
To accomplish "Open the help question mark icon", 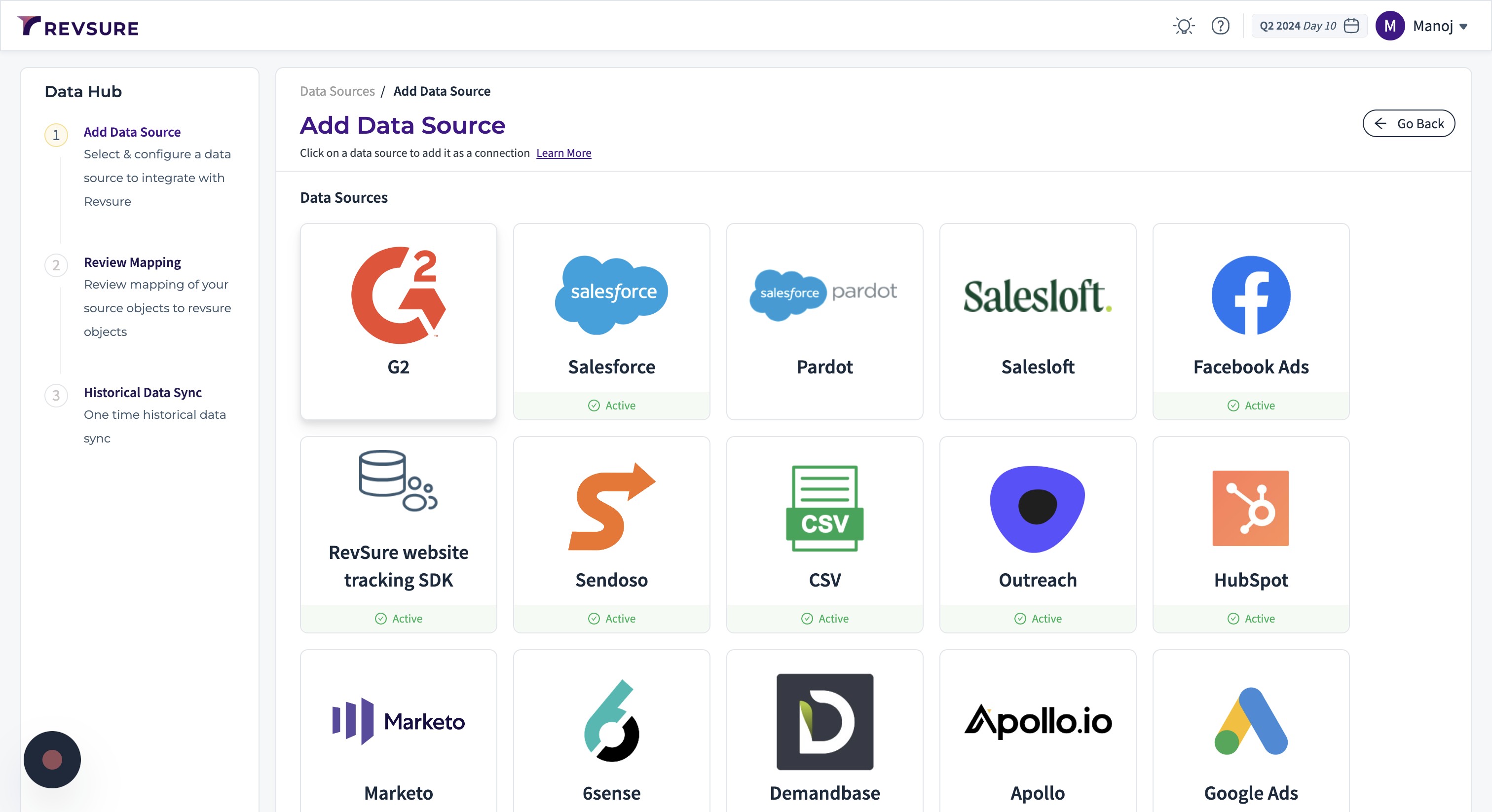I will (1220, 26).
